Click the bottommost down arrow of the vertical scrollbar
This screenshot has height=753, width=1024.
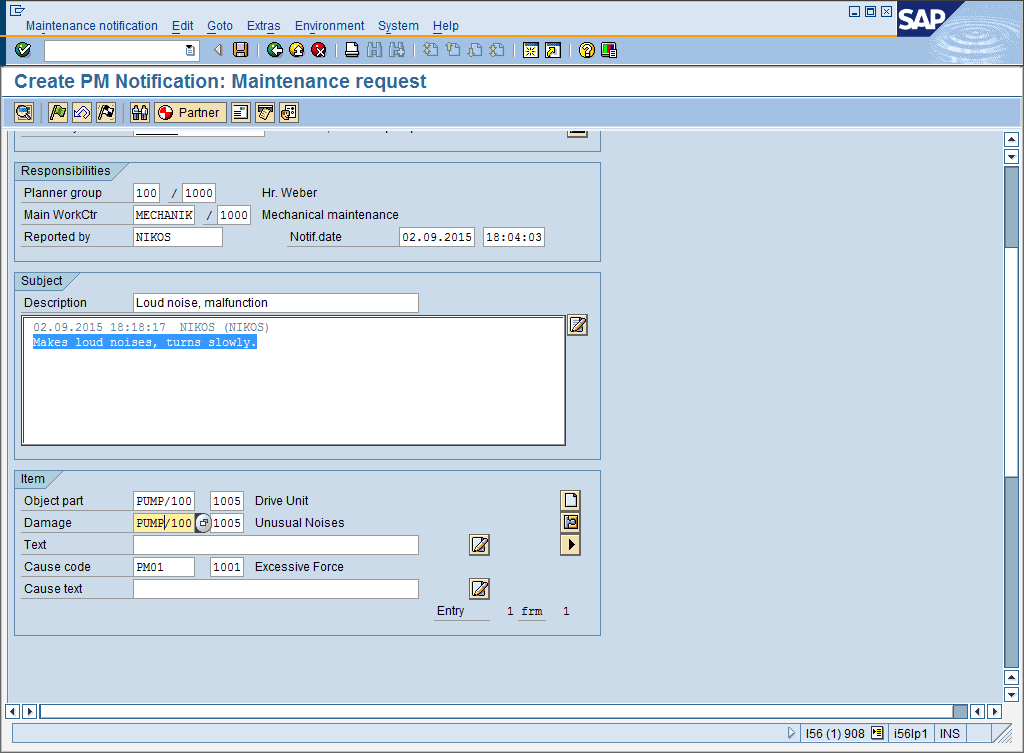pos(1012,695)
